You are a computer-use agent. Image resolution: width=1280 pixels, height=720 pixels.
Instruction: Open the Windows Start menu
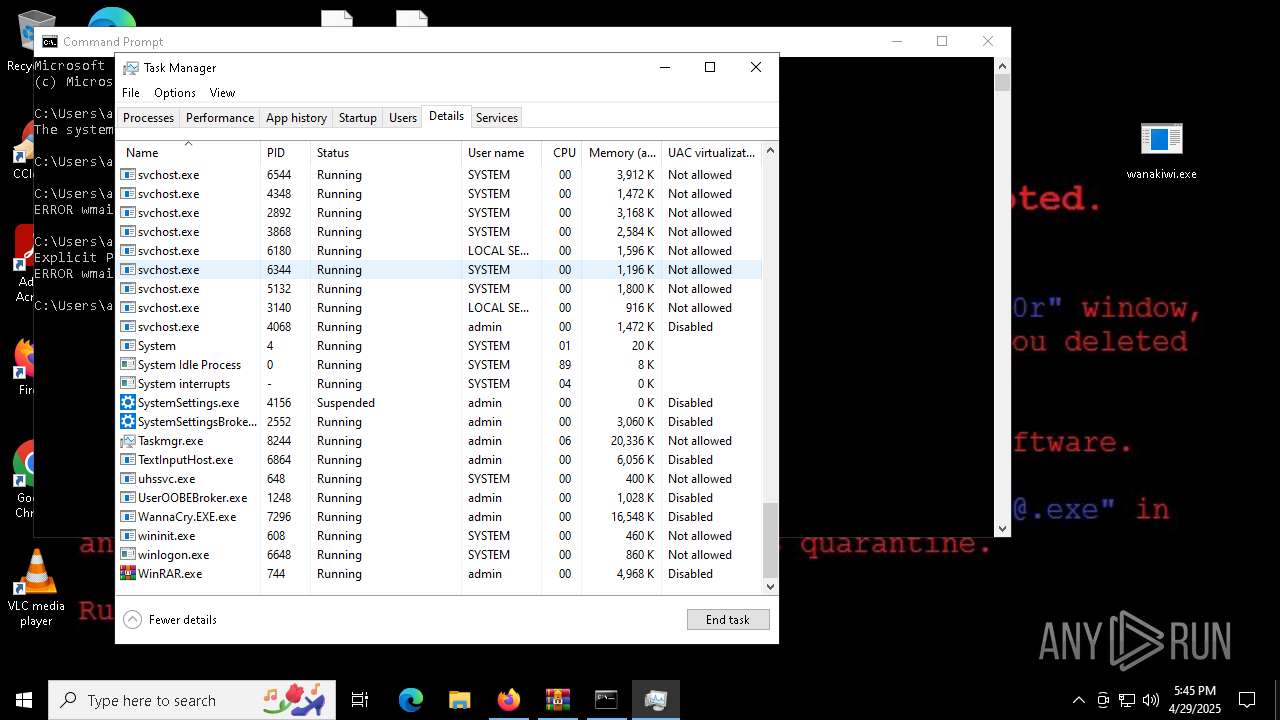(x=24, y=700)
